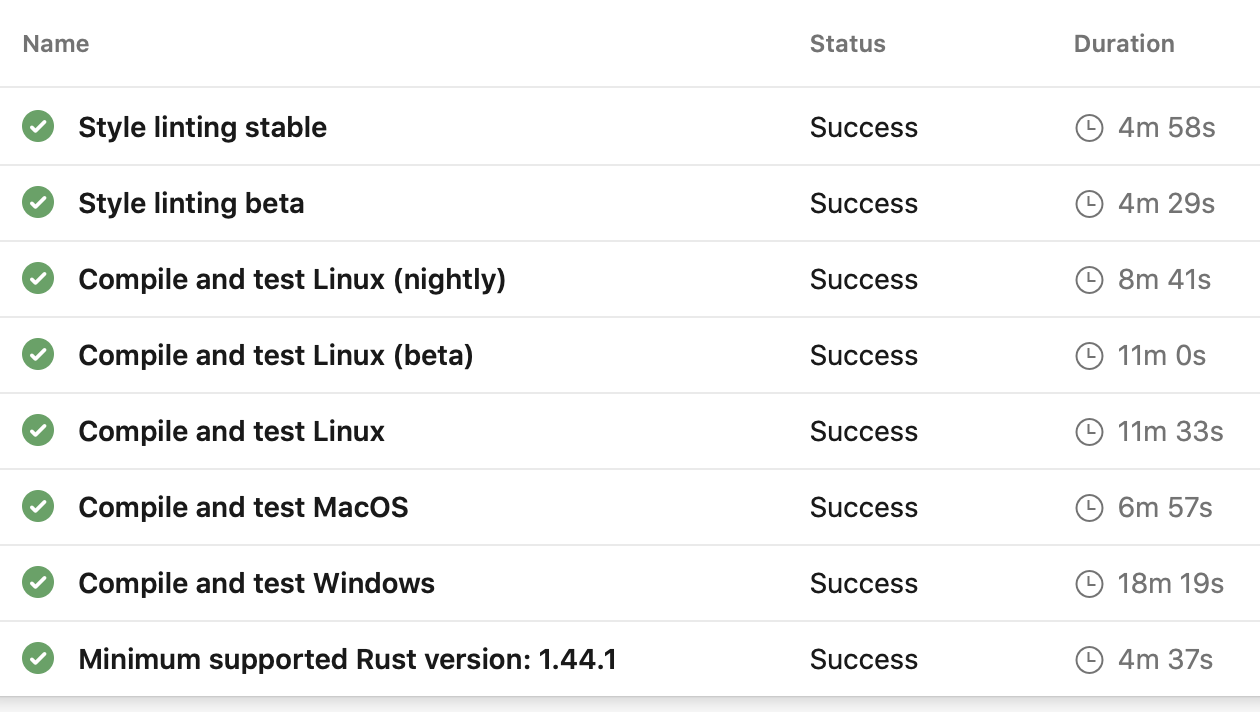1260x712 pixels.
Task: Click the clock icon beside 11m 33s
Action: tap(1088, 432)
